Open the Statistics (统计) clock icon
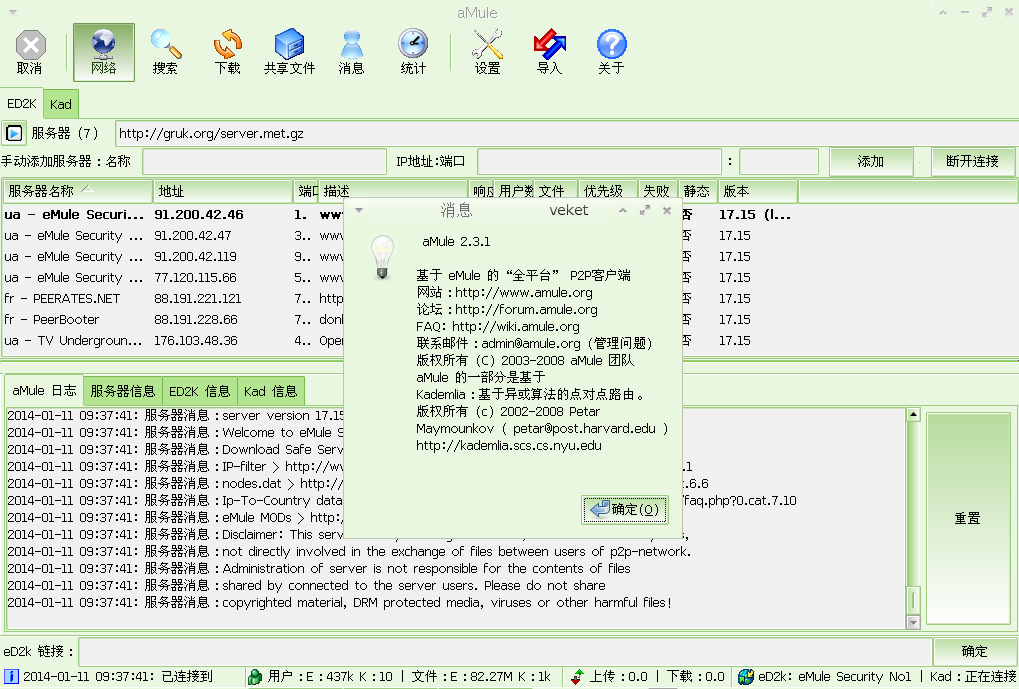This screenshot has width=1019, height=689. click(413, 52)
